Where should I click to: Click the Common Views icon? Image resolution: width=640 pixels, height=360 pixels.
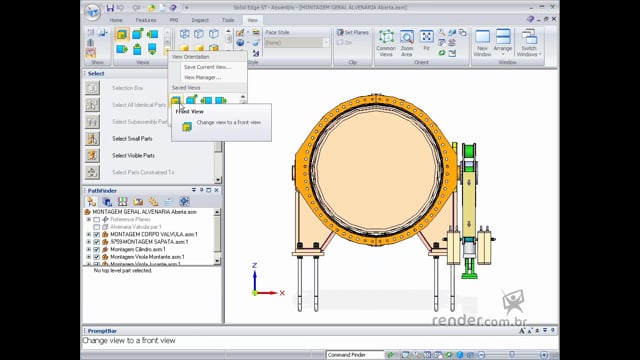(x=386, y=43)
